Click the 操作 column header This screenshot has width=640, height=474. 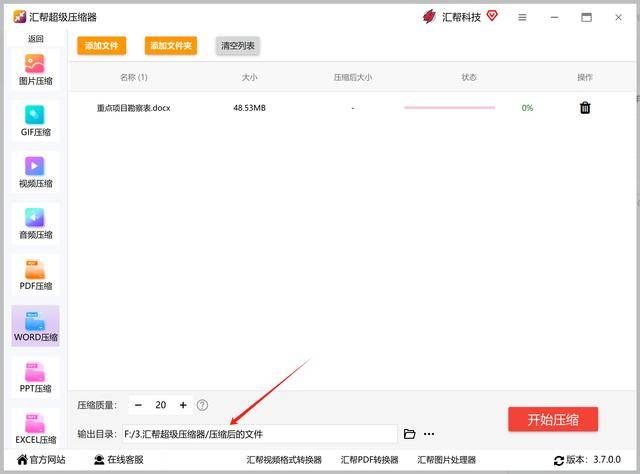pos(585,77)
